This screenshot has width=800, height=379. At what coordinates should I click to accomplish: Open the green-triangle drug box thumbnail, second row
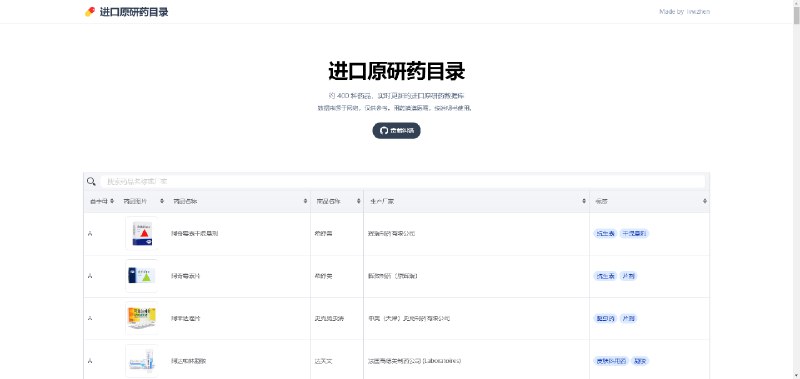(x=142, y=276)
